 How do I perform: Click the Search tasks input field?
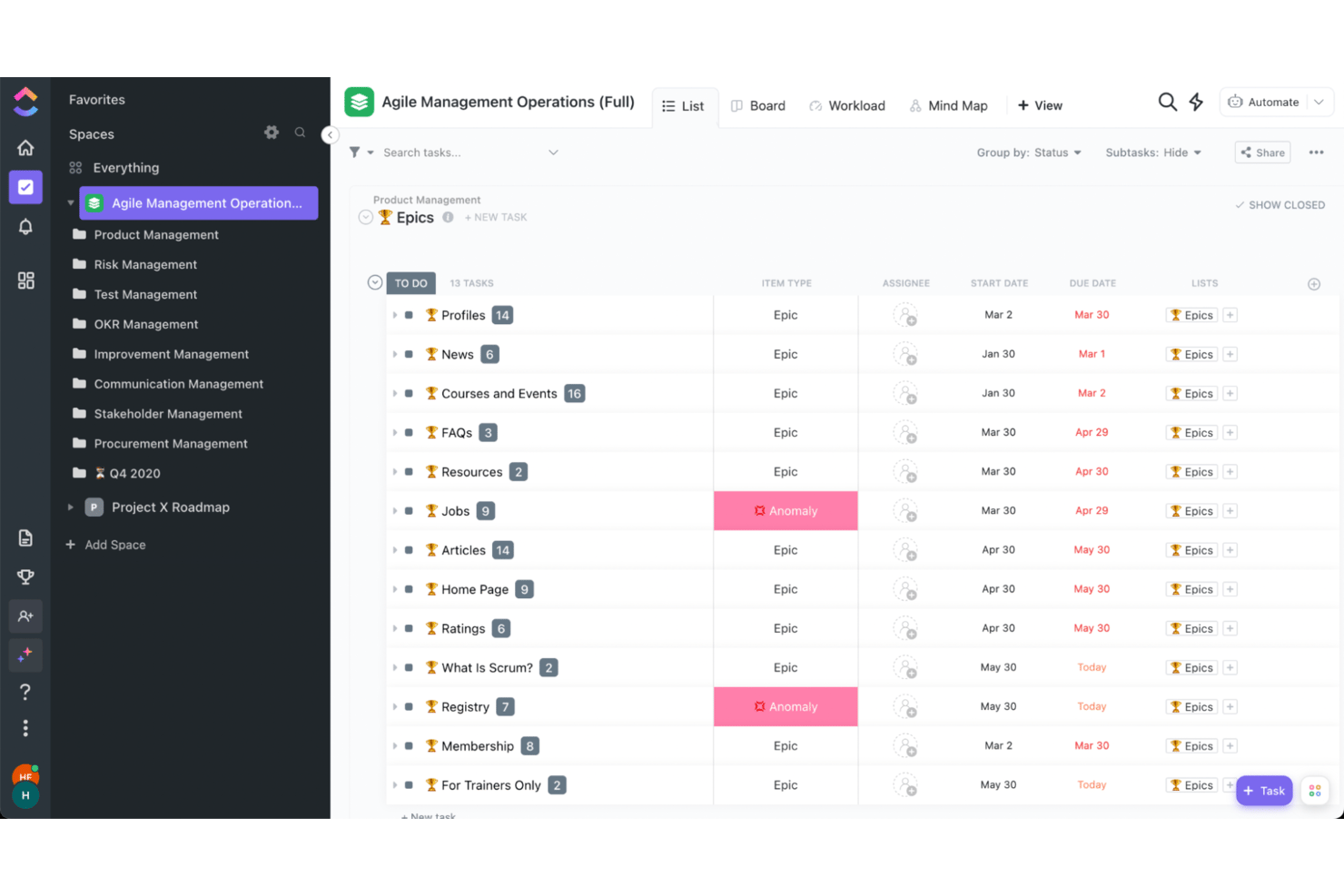pyautogui.click(x=463, y=153)
